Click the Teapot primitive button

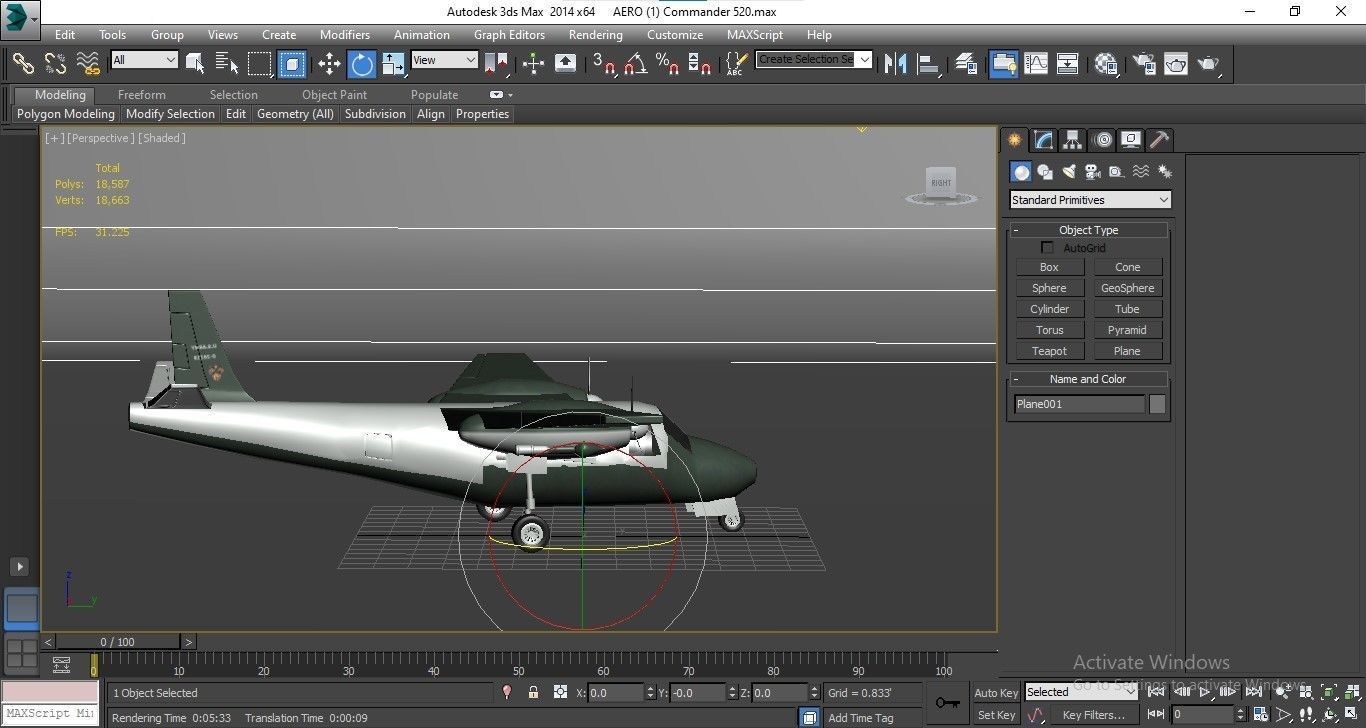click(1049, 351)
